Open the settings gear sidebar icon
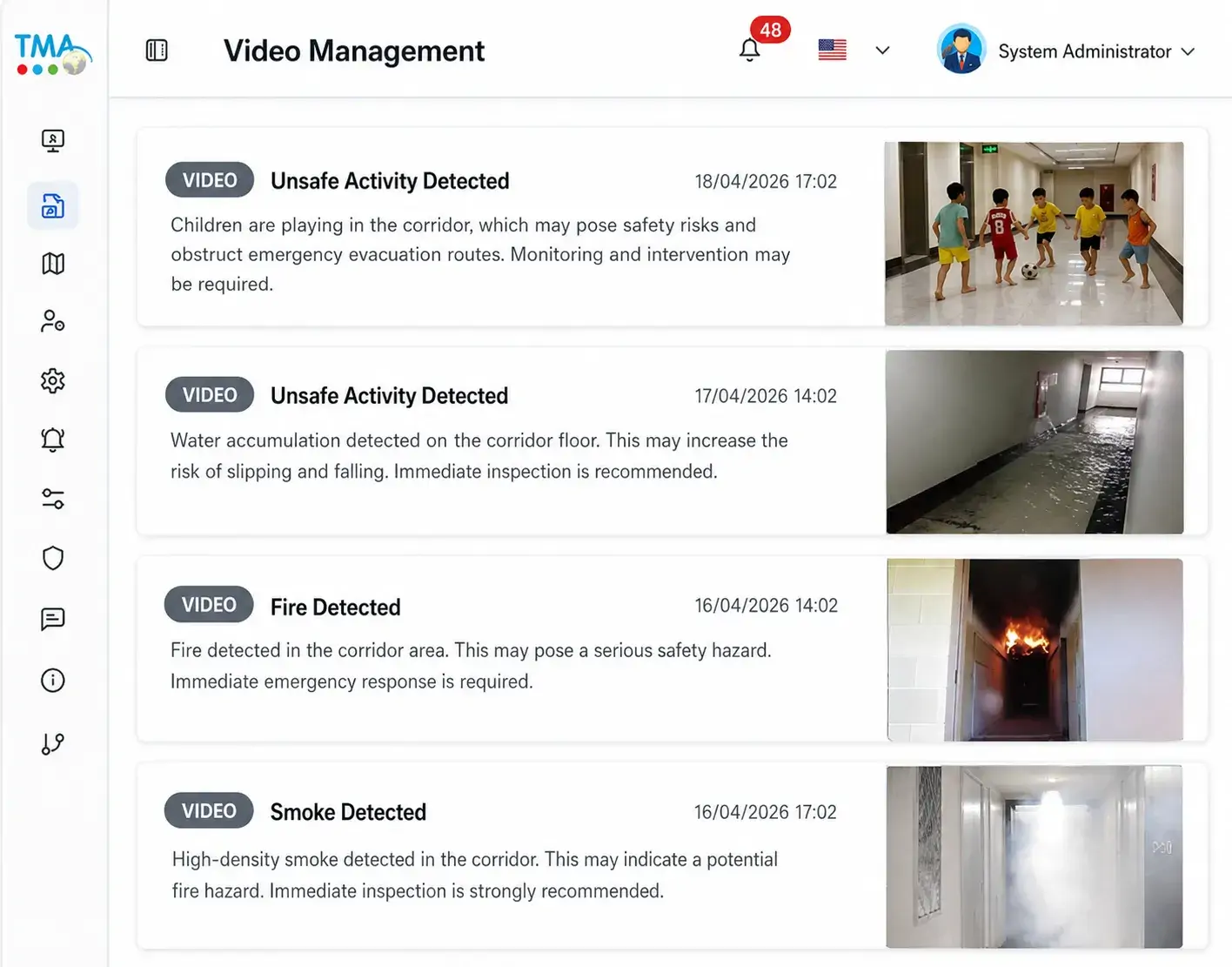Image resolution: width=1232 pixels, height=967 pixels. (53, 380)
